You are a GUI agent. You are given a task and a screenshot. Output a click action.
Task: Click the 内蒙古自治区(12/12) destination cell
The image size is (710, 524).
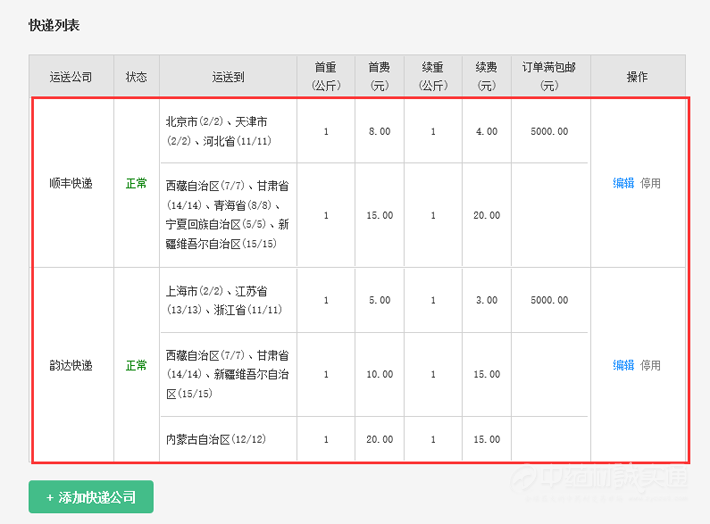228,439
